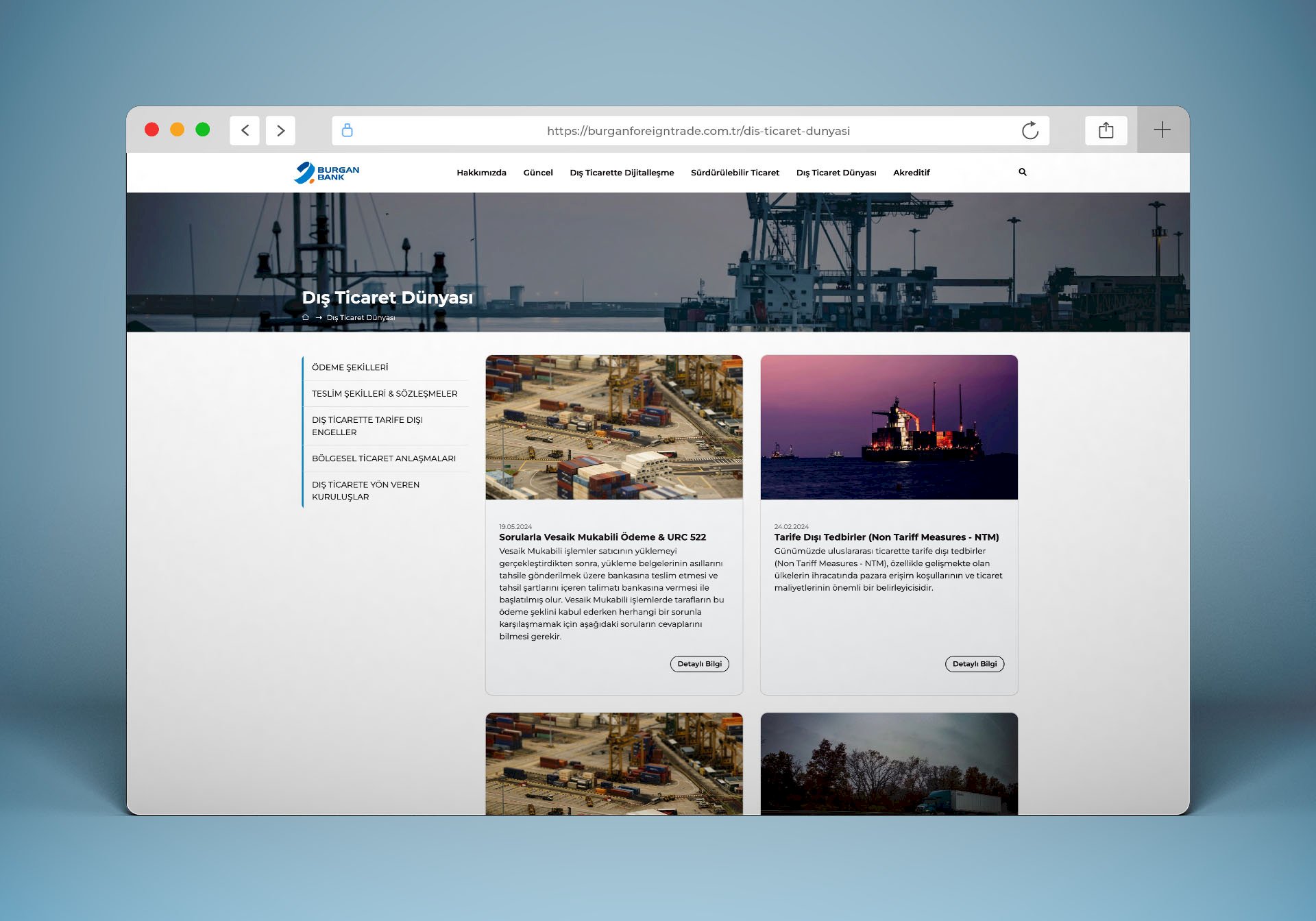Viewport: 1316px width, 921px height.
Task: Close the browser window with red button
Action: (x=152, y=130)
